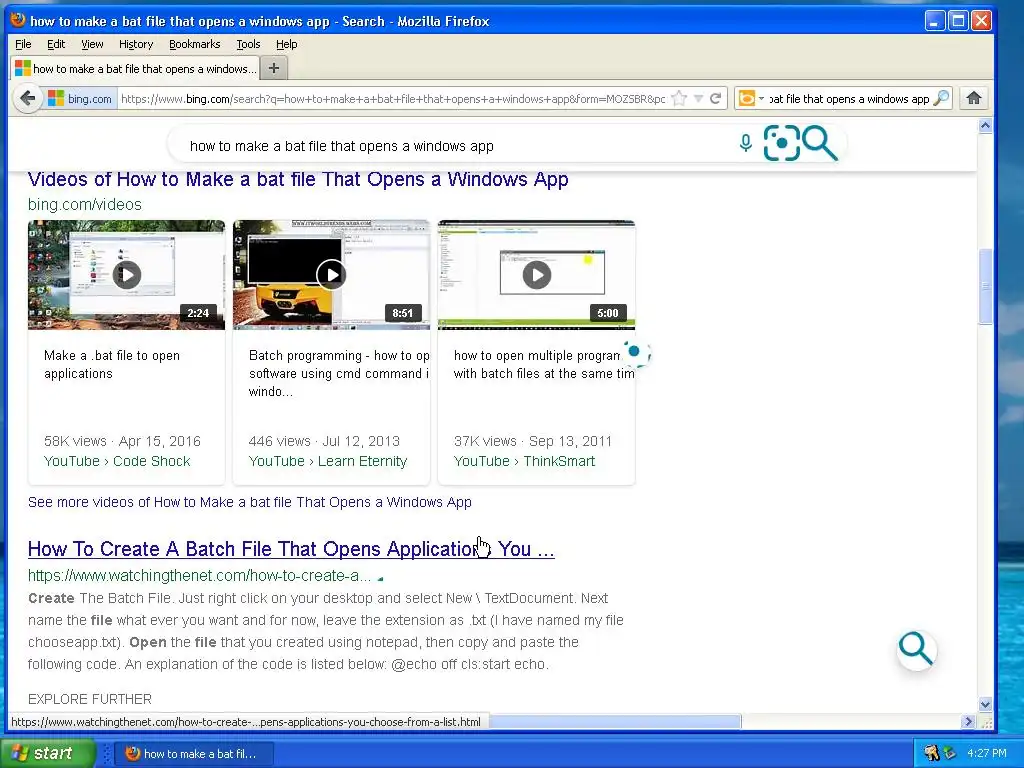Open 'Batch programming - how to op' video title
Viewport: 1024px width, 768px height.
339,374
